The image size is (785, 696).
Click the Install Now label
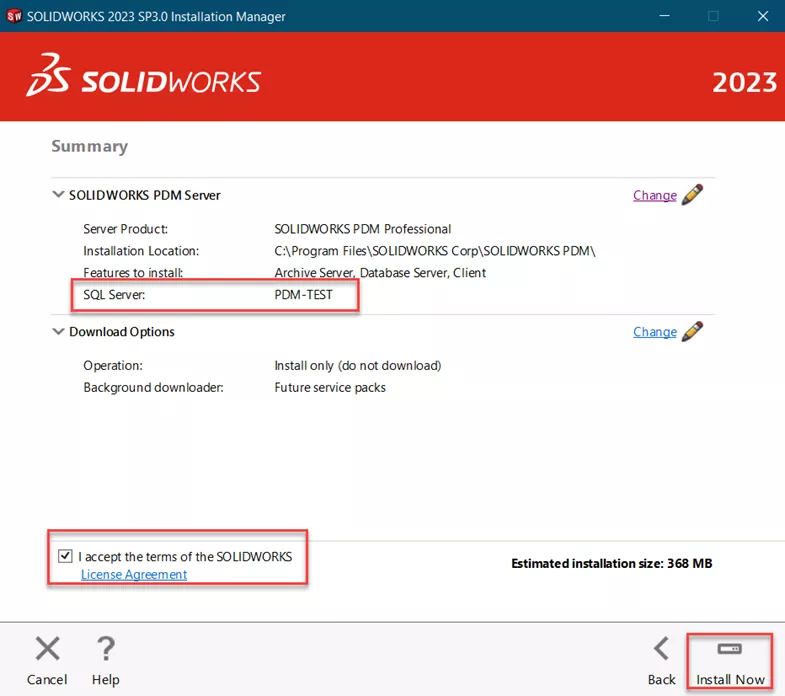(x=730, y=679)
